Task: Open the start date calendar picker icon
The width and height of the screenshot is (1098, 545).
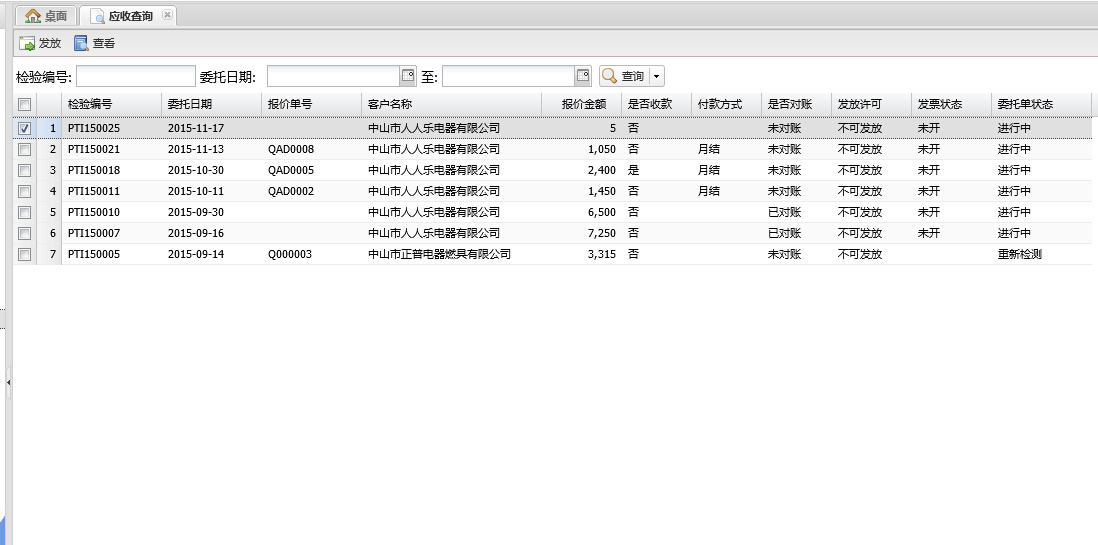Action: click(408, 76)
